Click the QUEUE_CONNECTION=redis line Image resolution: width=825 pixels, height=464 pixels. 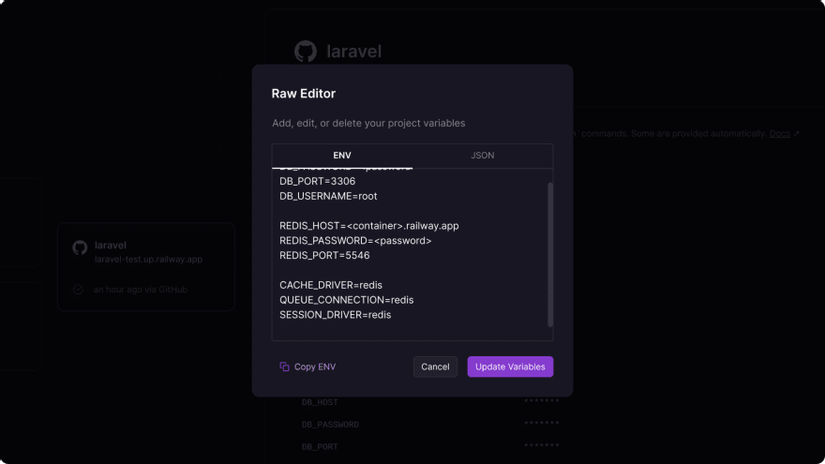pos(346,300)
